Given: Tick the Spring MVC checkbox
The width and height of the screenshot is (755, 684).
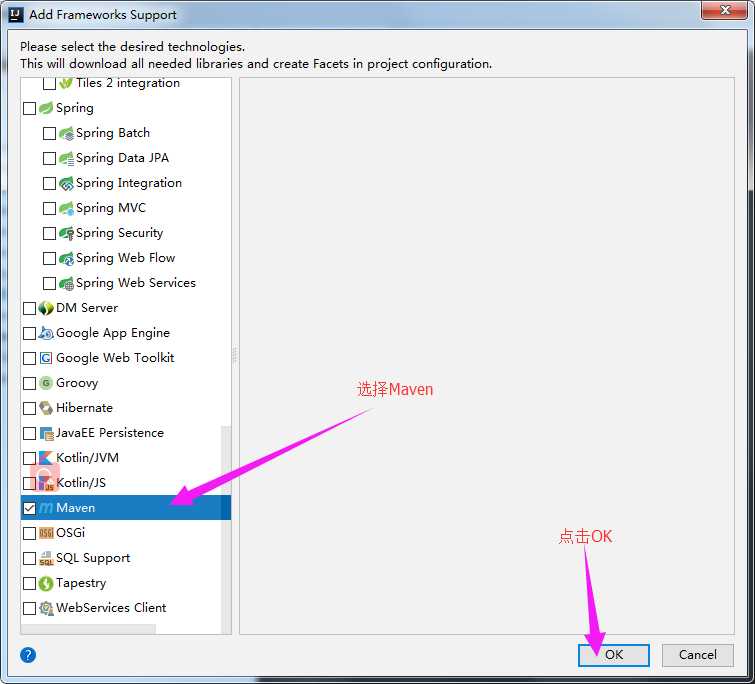Looking at the screenshot, I should pyautogui.click(x=50, y=208).
